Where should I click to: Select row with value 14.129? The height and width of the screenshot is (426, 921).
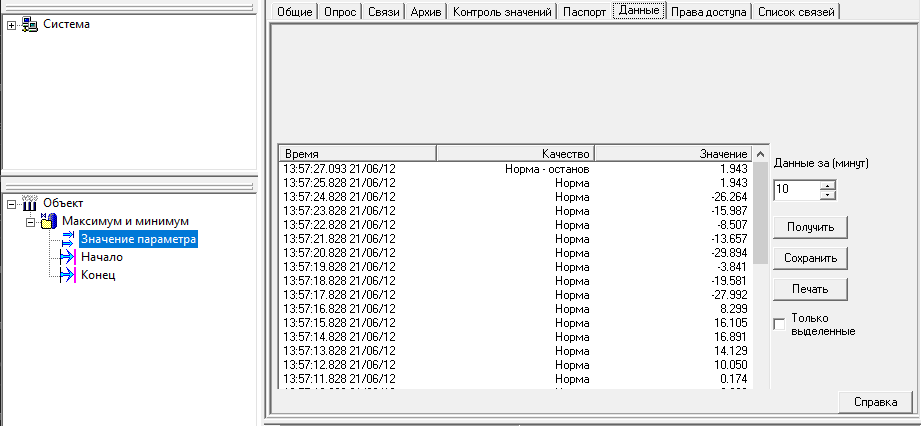516,351
